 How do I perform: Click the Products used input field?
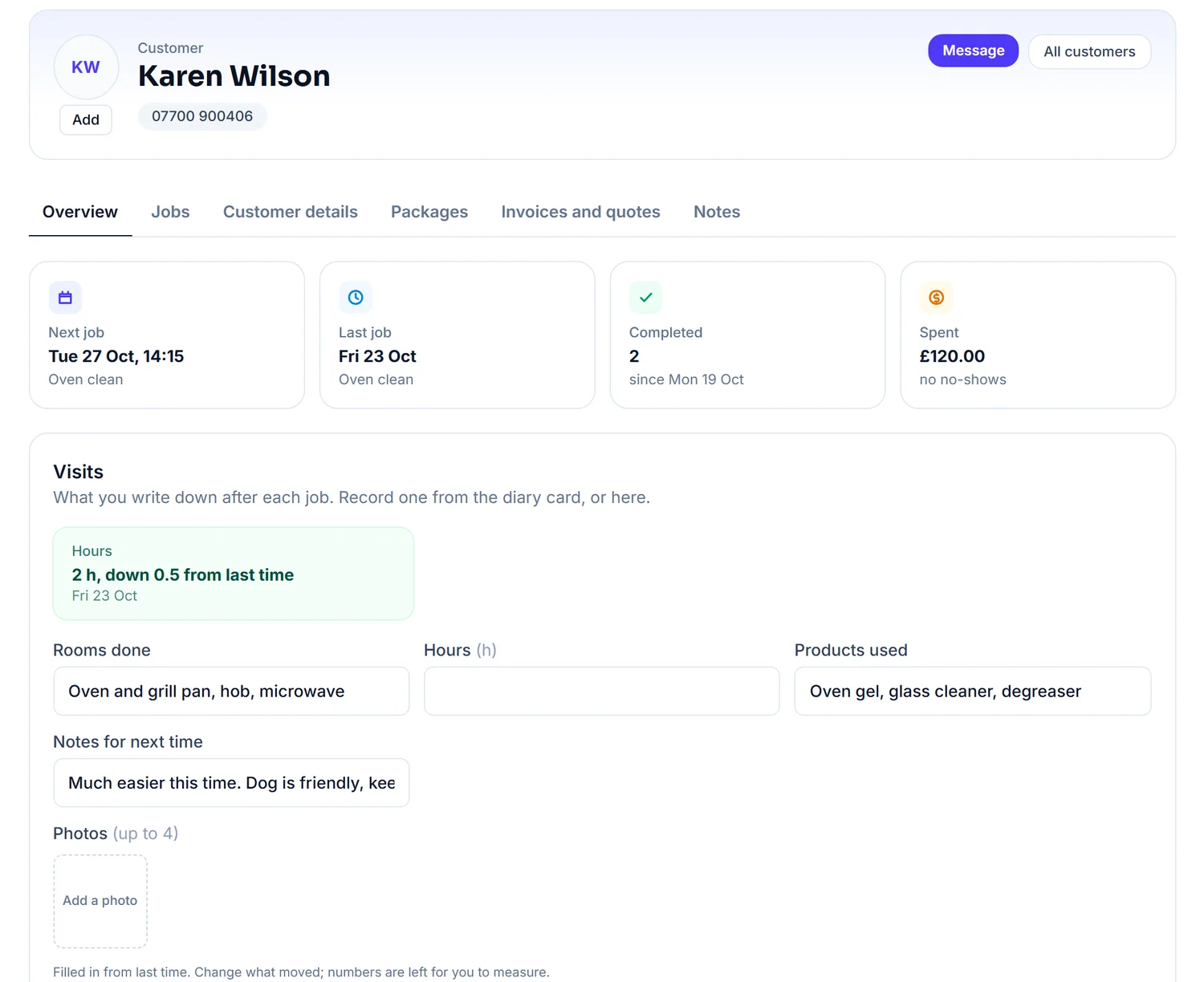point(973,692)
